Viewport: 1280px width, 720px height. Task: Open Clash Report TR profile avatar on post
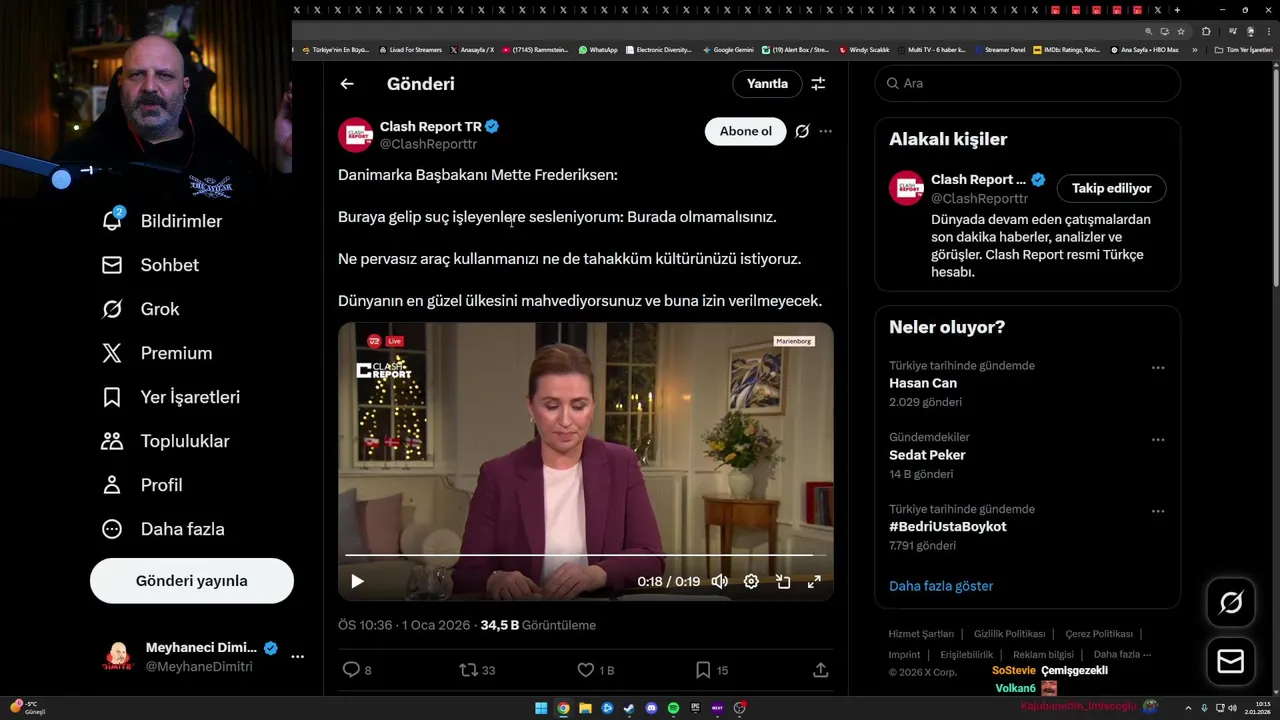(x=356, y=134)
